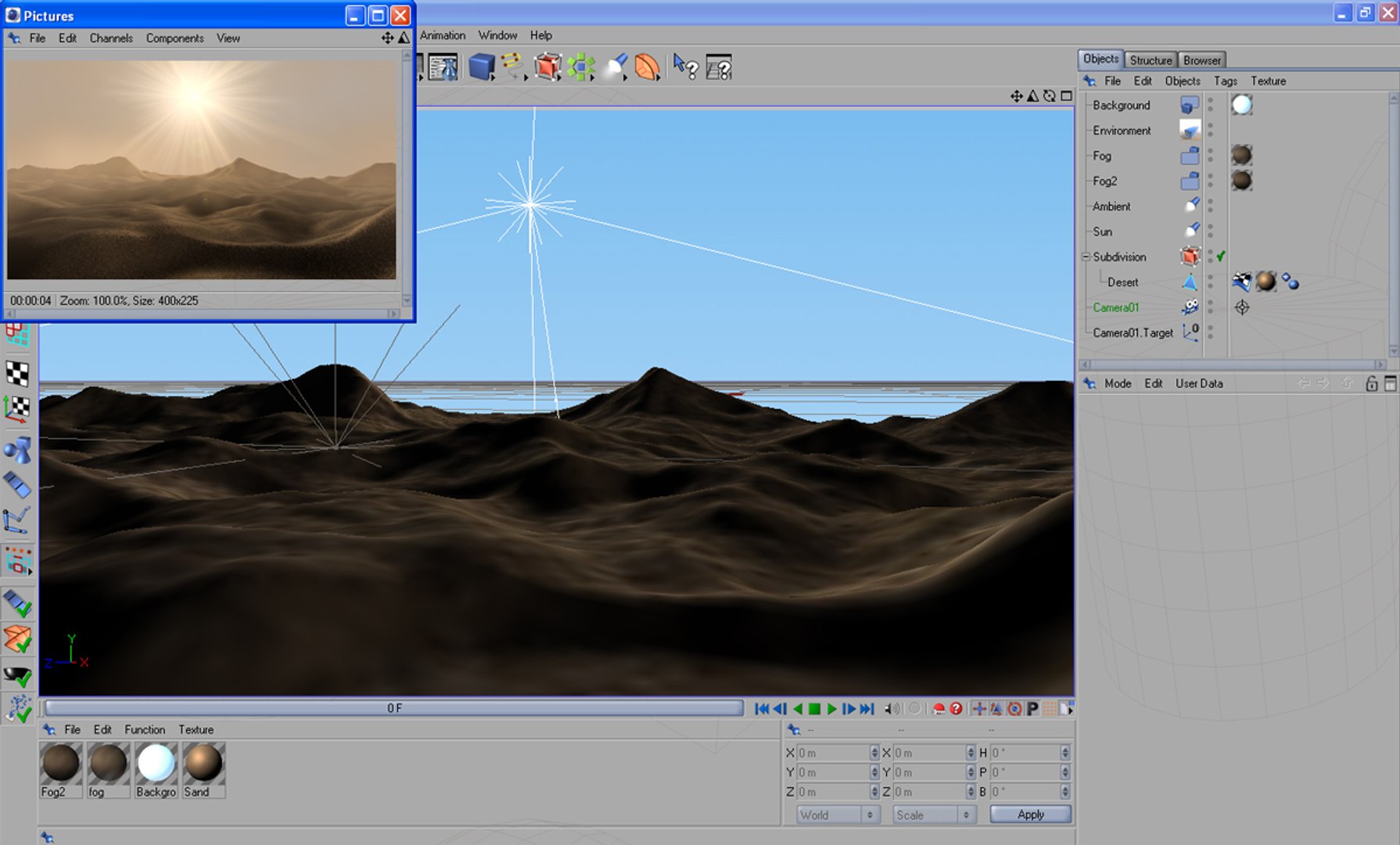Switch to the Browser tab
The height and width of the screenshot is (845, 1400).
click(x=1201, y=60)
